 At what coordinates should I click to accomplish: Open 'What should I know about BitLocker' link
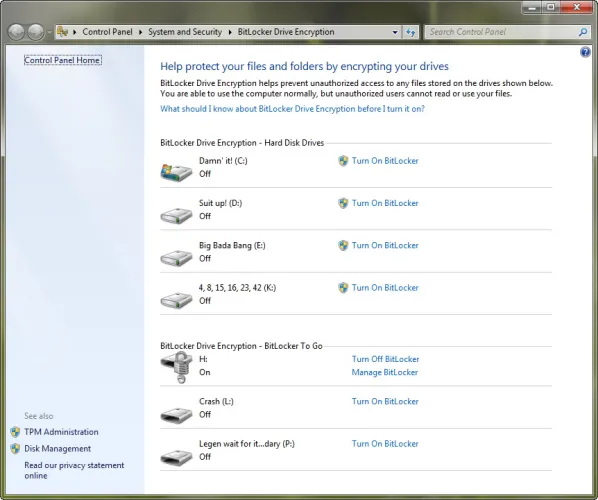(x=292, y=109)
